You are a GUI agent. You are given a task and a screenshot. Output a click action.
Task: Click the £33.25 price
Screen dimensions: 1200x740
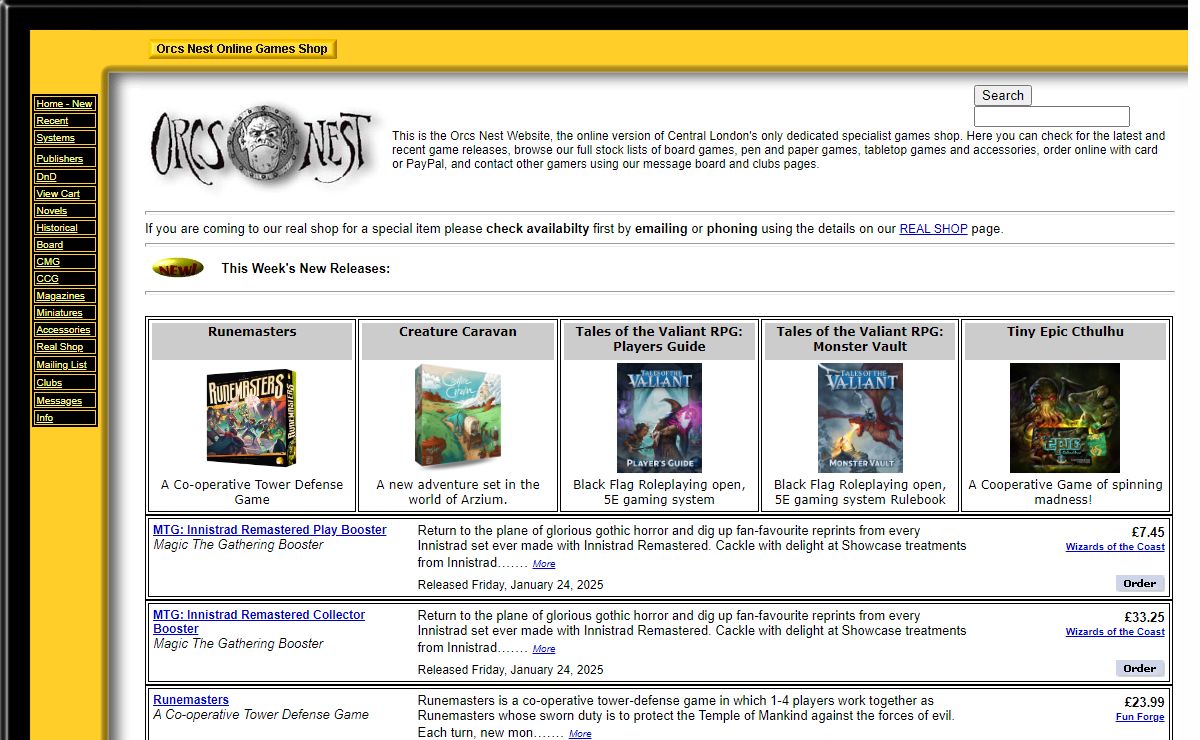[1144, 618]
